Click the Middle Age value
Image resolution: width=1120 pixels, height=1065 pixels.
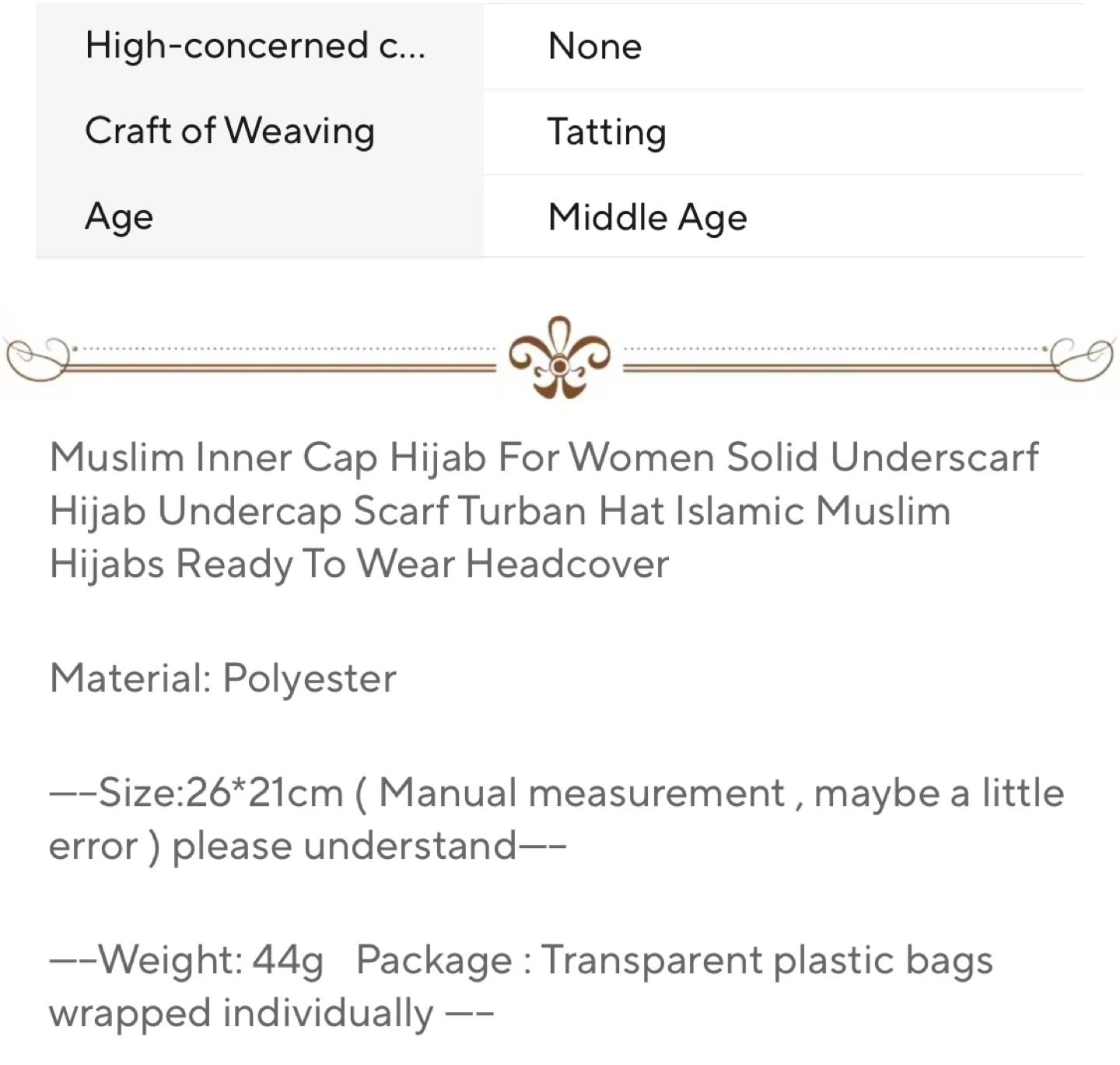tap(647, 217)
